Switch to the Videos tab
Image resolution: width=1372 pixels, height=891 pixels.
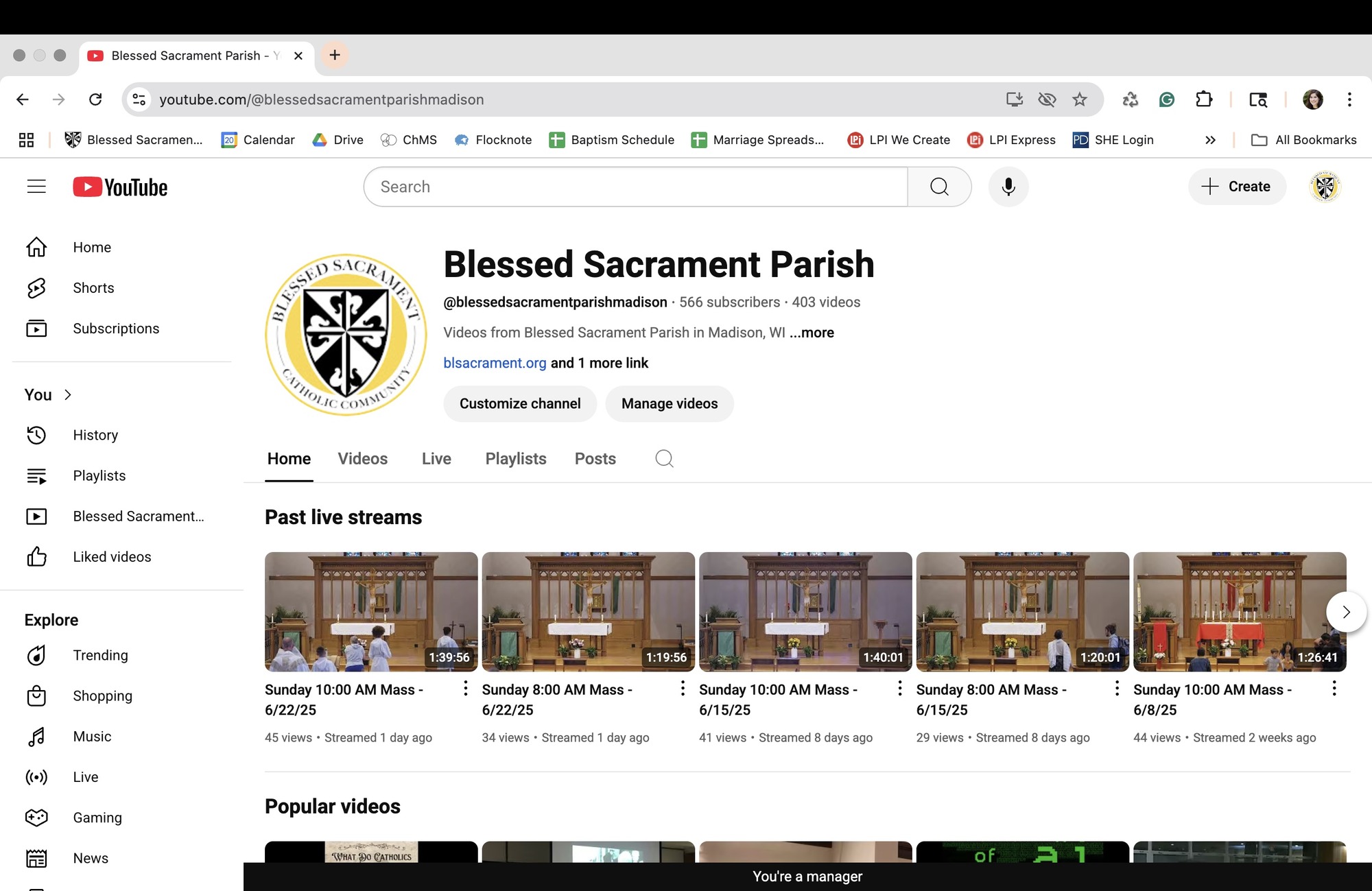click(x=363, y=459)
